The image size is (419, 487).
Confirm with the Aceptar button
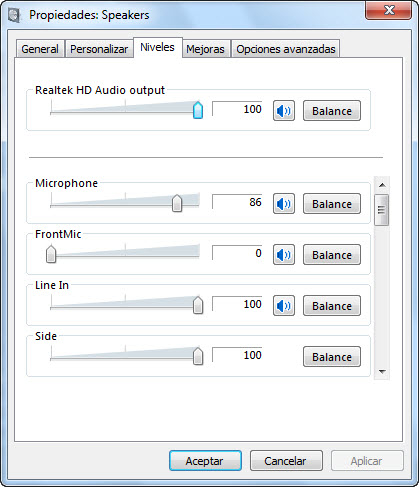click(x=205, y=461)
